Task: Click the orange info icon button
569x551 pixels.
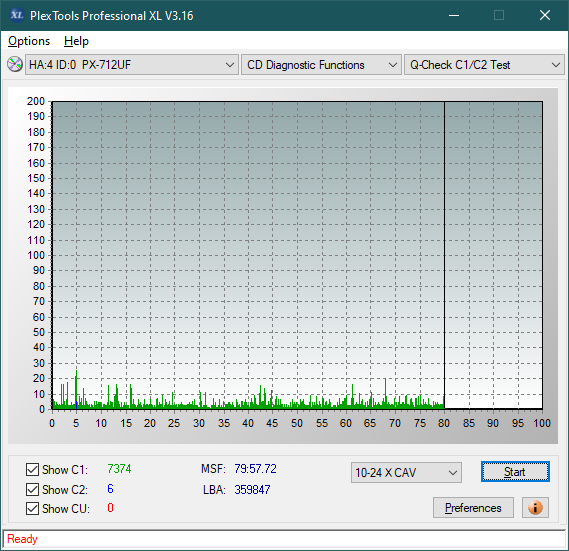Action: (x=535, y=507)
